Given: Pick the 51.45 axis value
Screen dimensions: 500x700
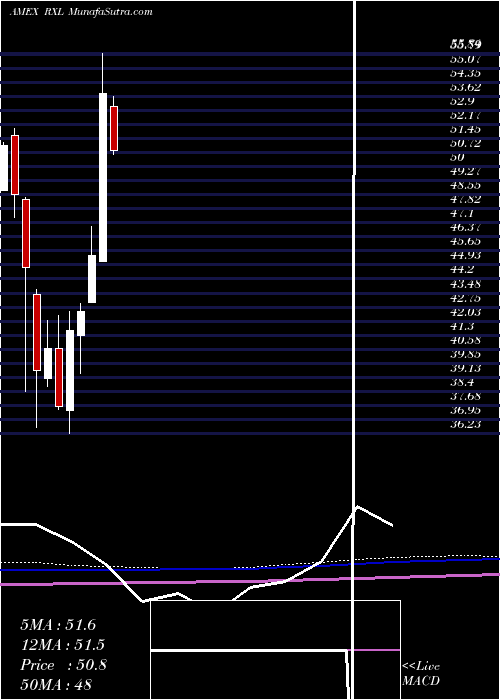Looking at the screenshot, I should [x=465, y=129].
